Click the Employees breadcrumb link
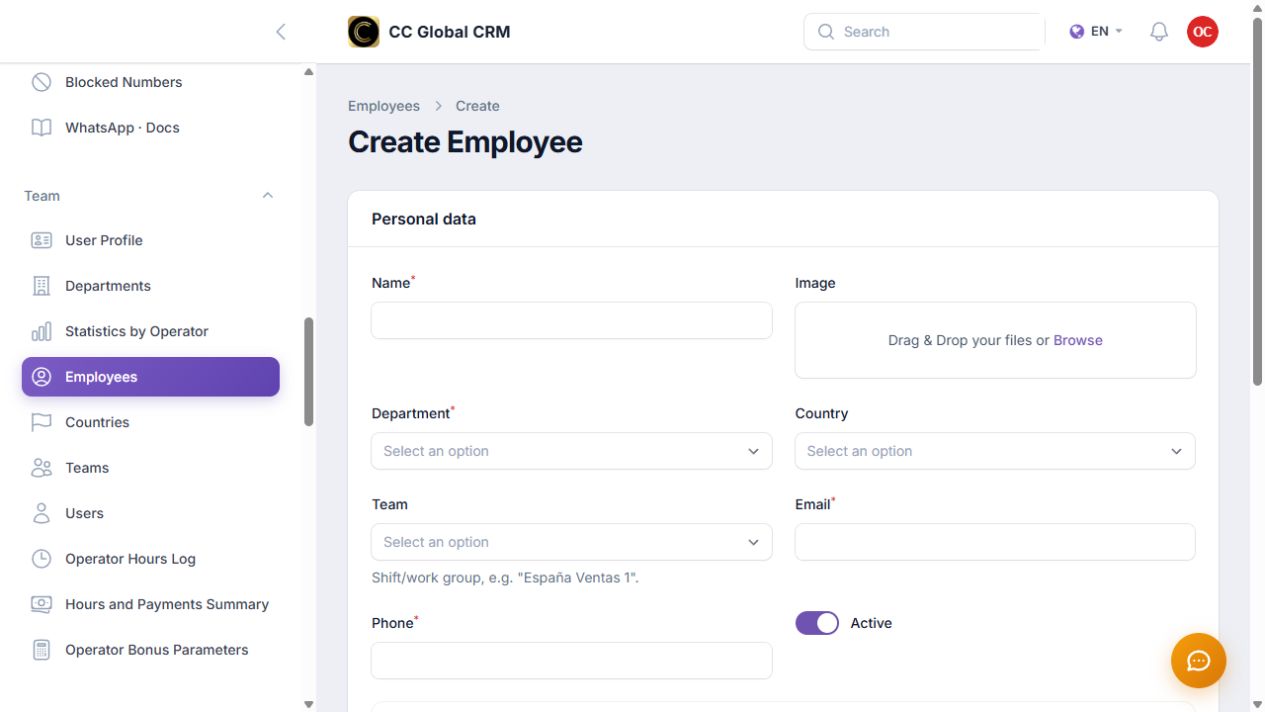The image size is (1265, 712). click(384, 106)
